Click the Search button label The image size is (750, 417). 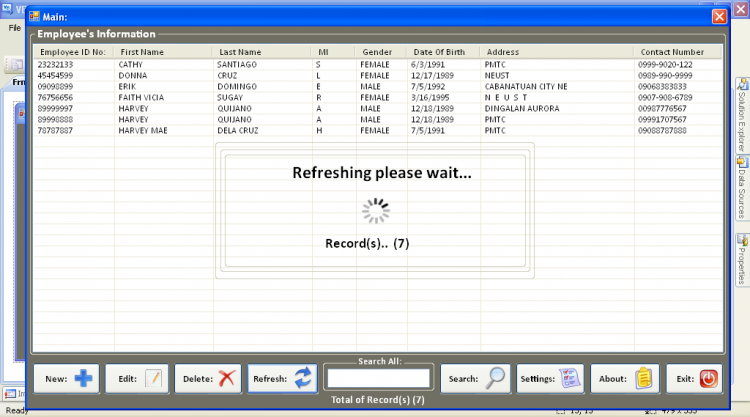point(463,379)
